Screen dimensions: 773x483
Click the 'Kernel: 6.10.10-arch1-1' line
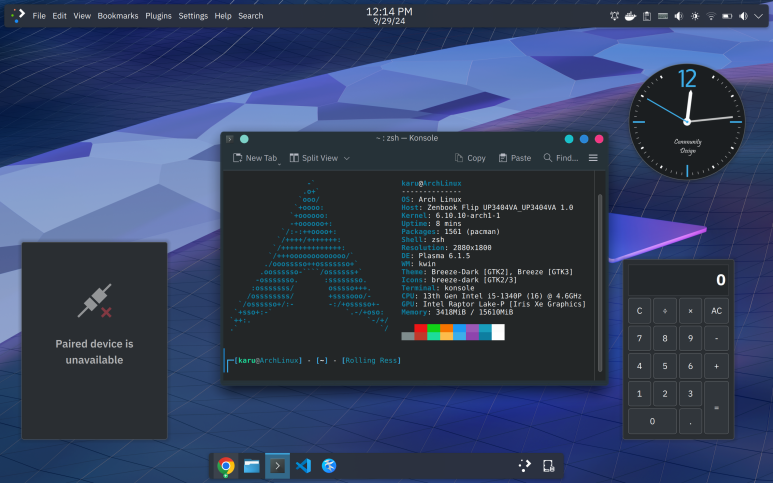pyautogui.click(x=451, y=215)
